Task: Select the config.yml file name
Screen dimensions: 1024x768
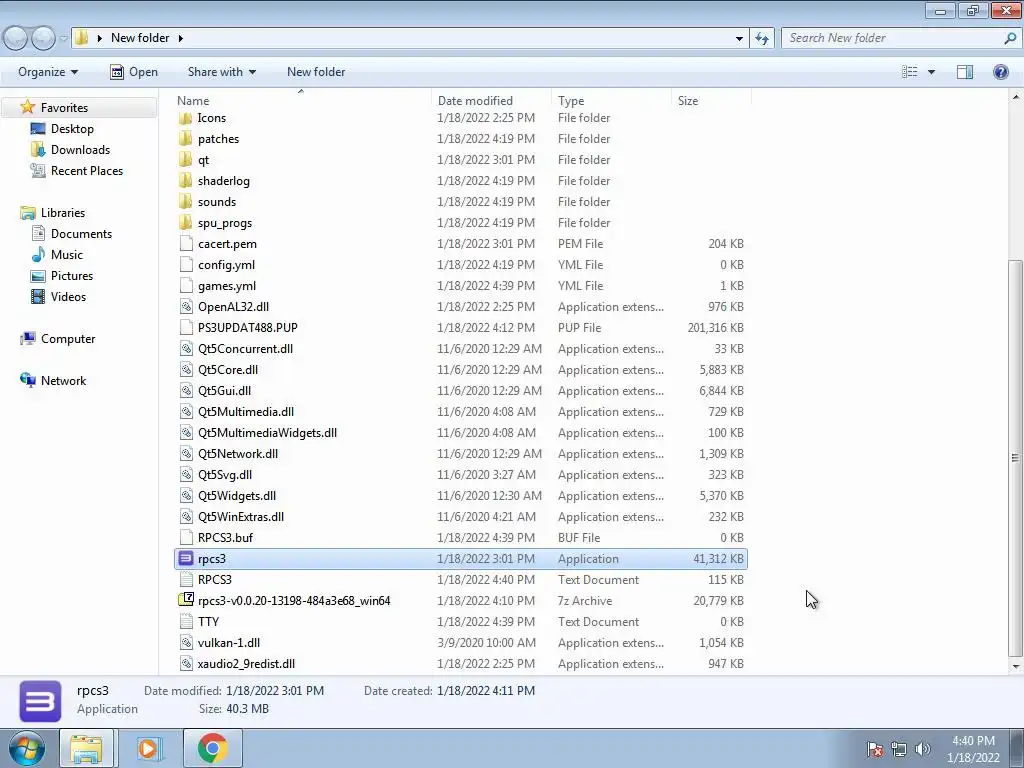Action: point(226,265)
